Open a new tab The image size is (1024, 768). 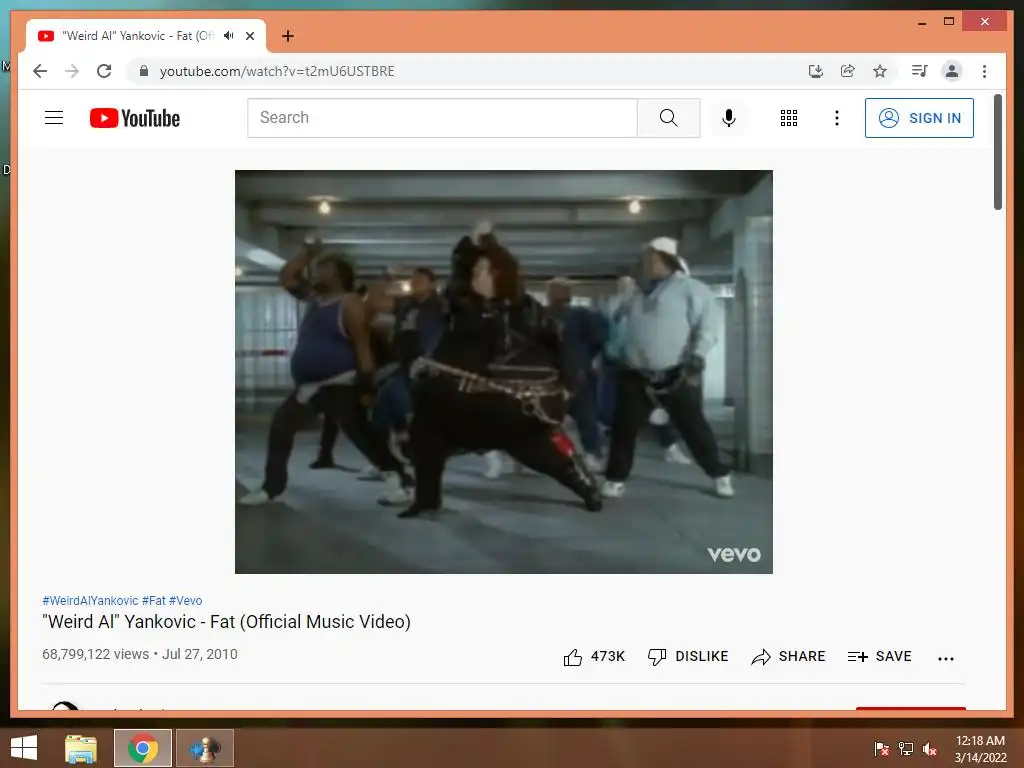pyautogui.click(x=287, y=36)
